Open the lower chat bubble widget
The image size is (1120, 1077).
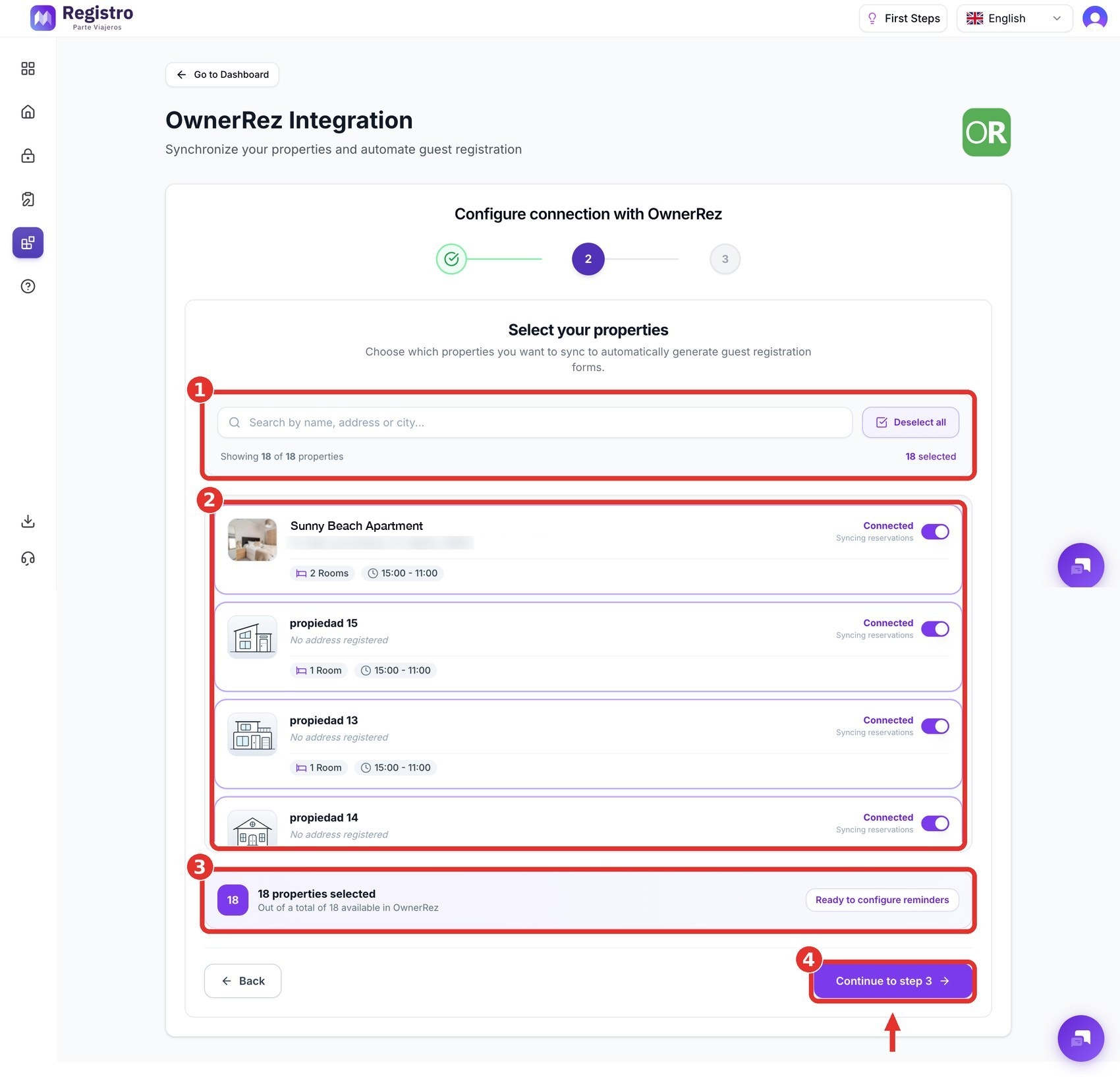tap(1080, 1038)
